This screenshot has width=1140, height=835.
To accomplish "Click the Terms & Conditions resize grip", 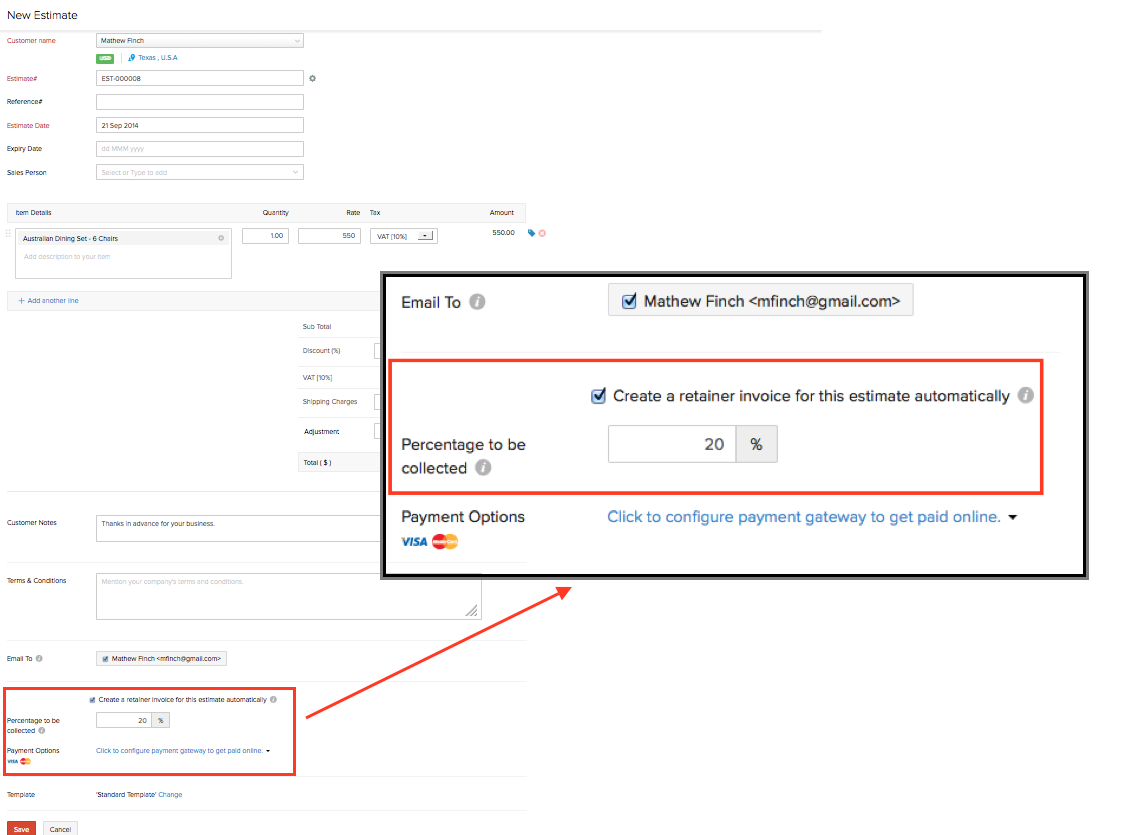I will pos(472,611).
